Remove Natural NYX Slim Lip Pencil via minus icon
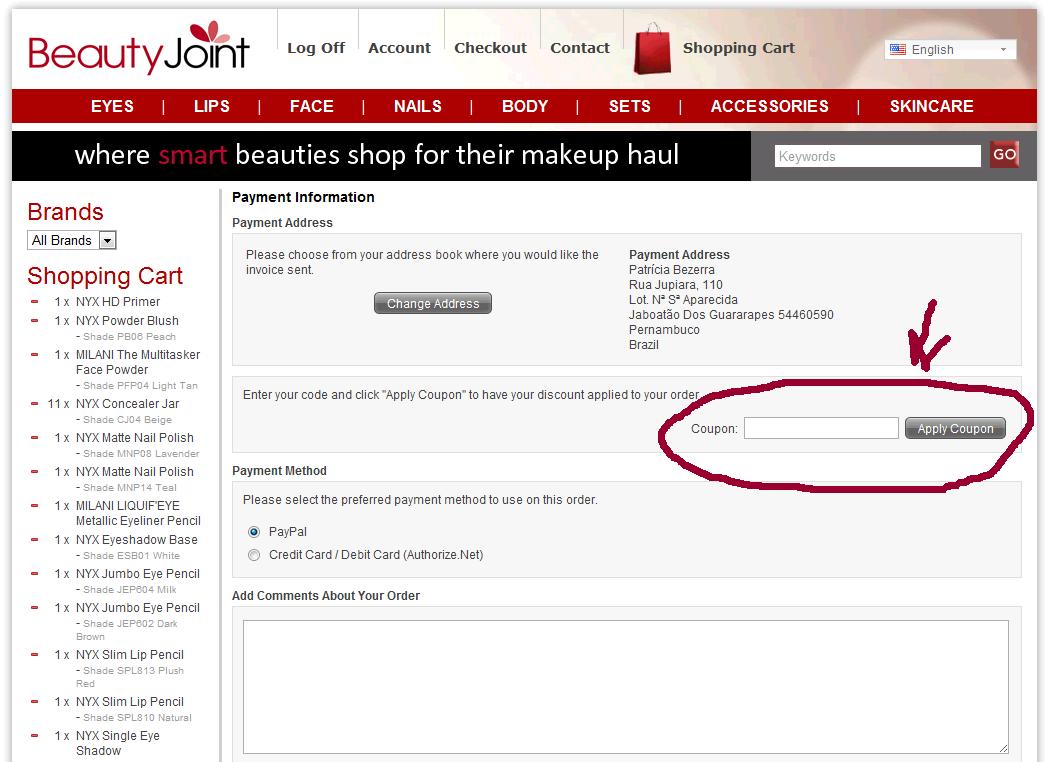Screen dimensions: 1047x762 [x=35, y=701]
